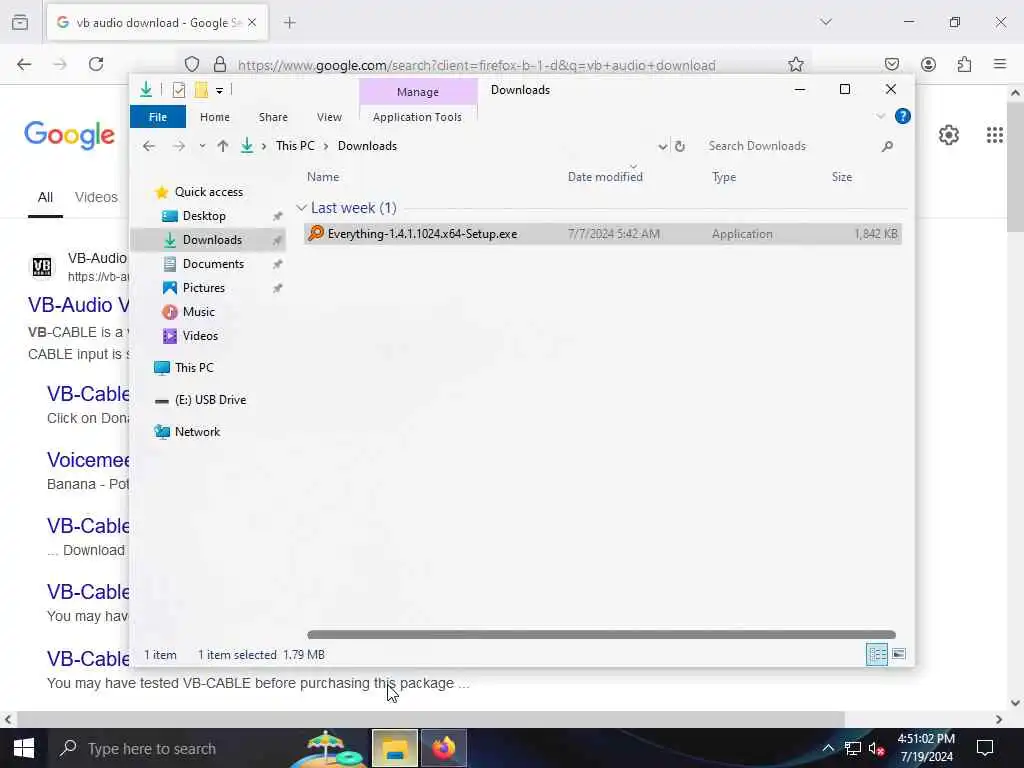Refresh the Downloads folder view

680,146
